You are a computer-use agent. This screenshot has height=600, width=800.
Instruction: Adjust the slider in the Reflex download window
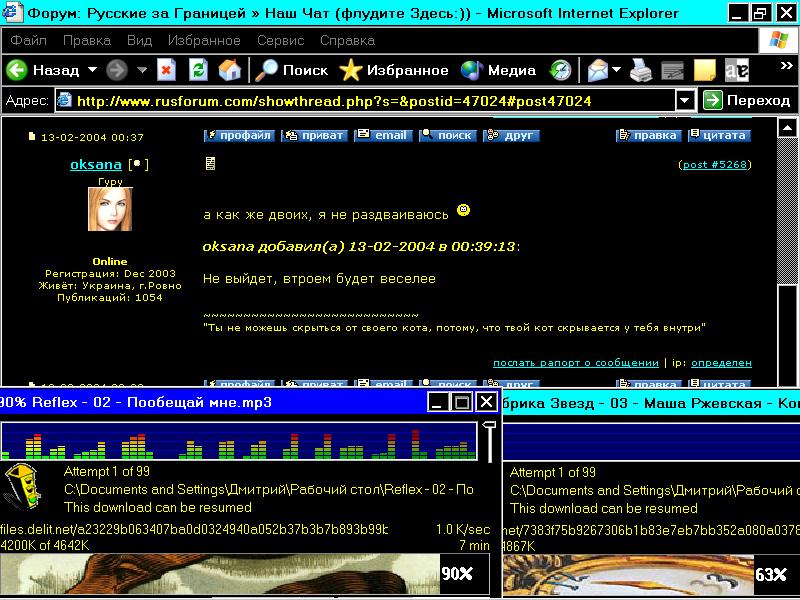pyautogui.click(x=489, y=427)
